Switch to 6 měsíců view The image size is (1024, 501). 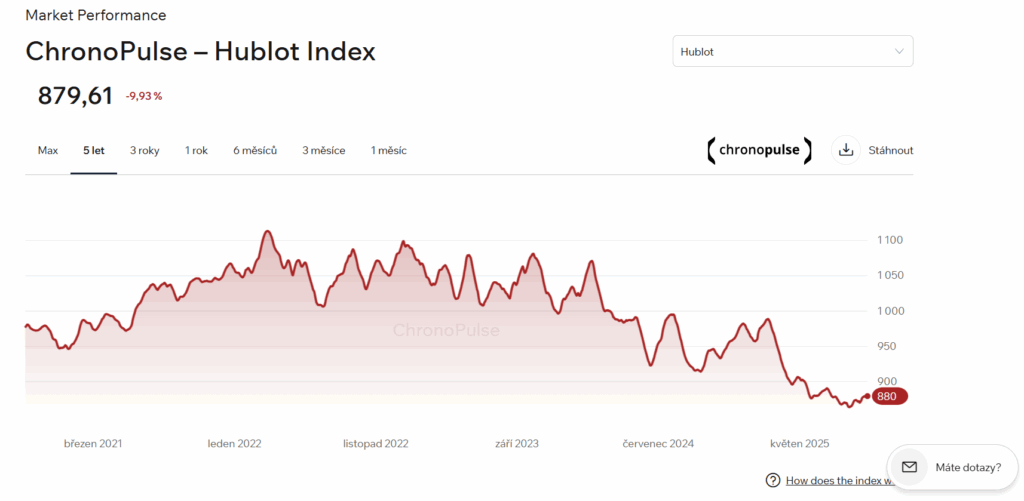[255, 151]
